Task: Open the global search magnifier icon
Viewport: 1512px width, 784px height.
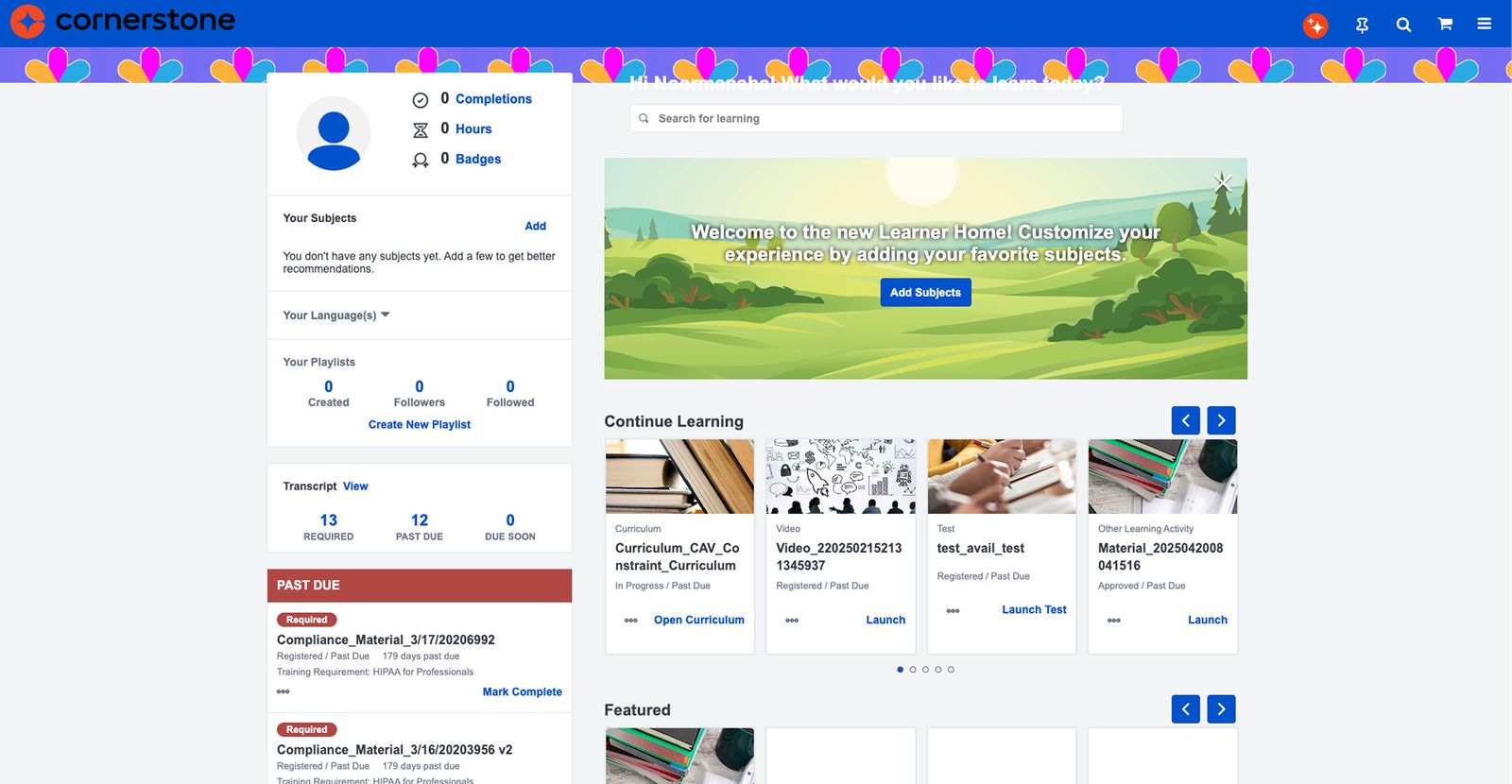Action: [1403, 26]
